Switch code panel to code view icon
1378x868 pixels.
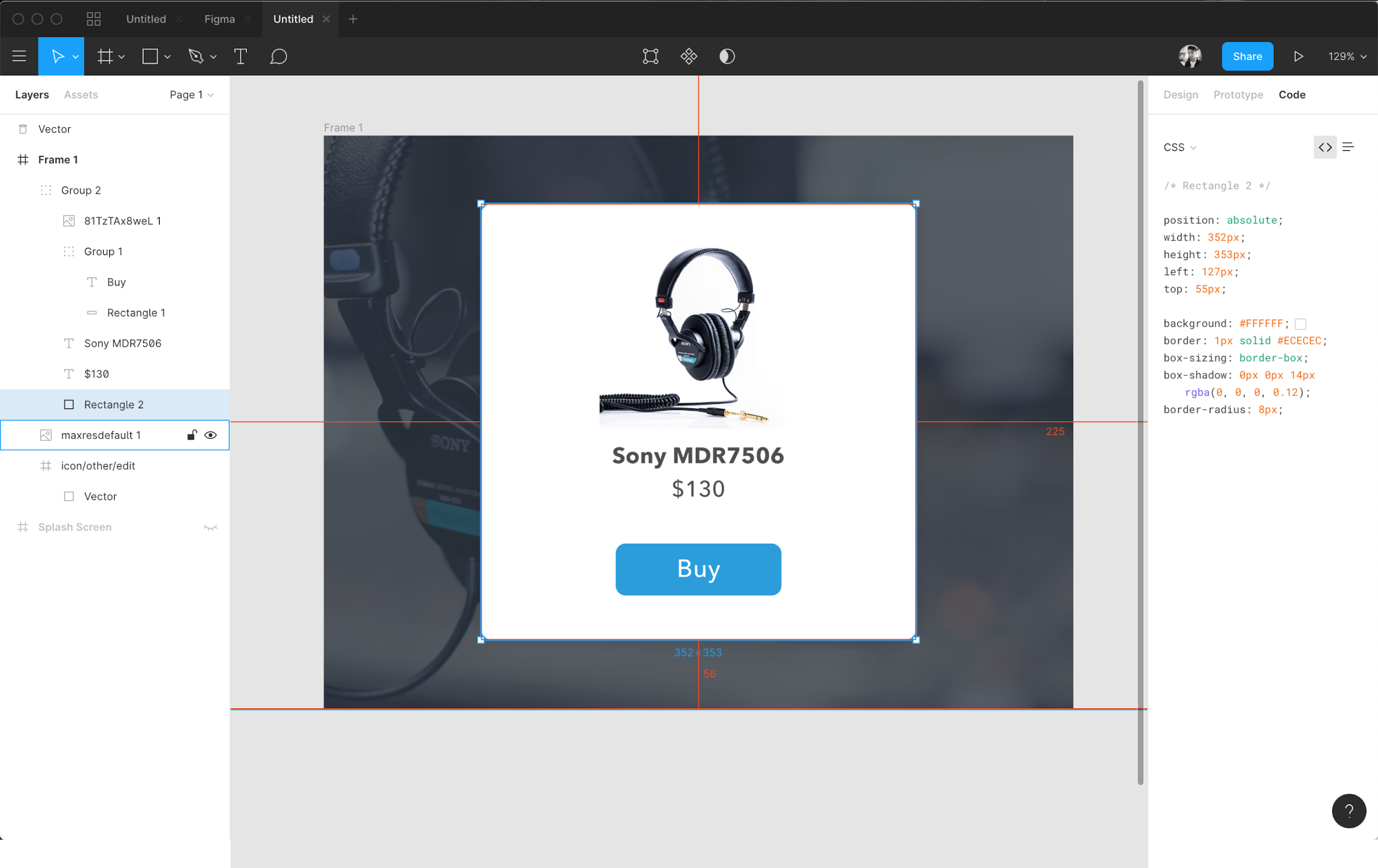coord(1325,147)
